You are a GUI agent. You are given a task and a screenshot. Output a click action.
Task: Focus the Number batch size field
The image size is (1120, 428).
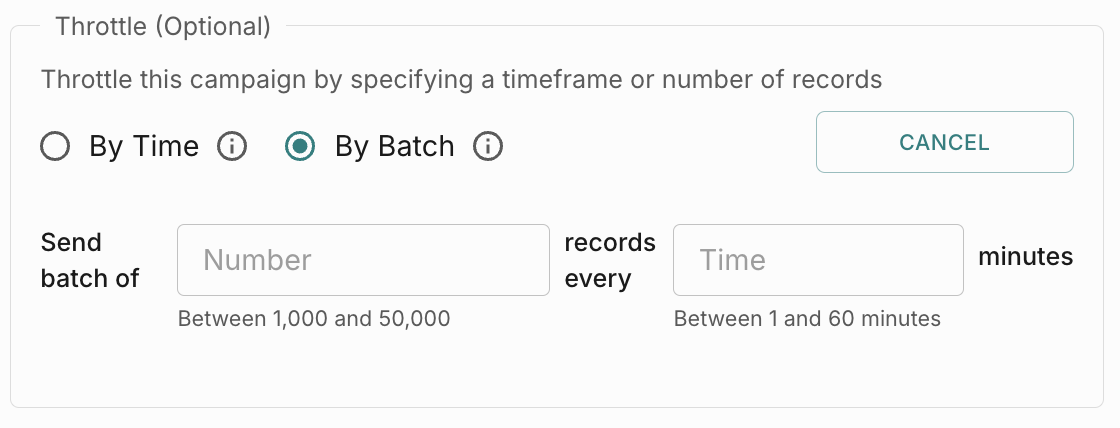(363, 260)
